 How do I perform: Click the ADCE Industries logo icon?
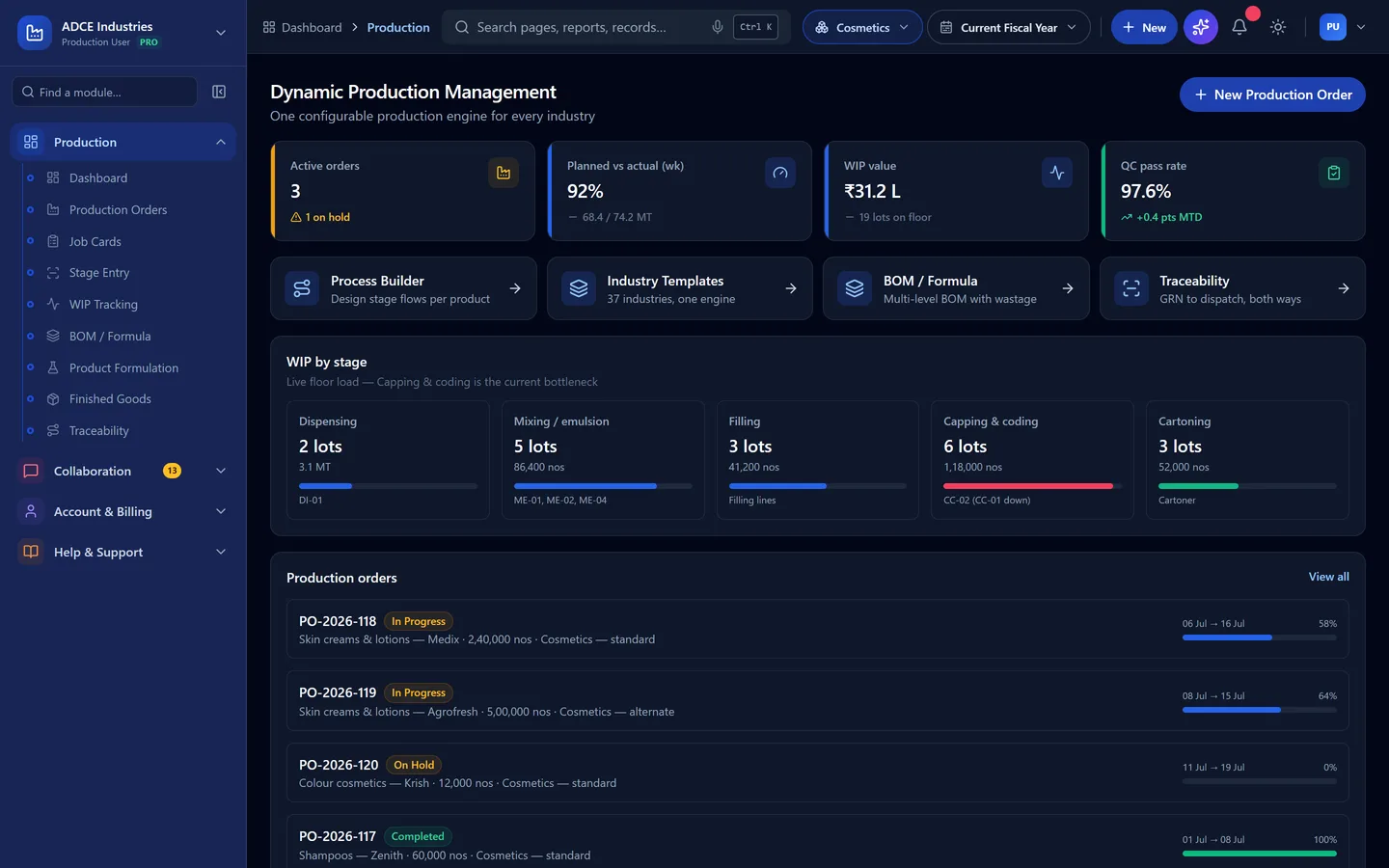click(35, 33)
